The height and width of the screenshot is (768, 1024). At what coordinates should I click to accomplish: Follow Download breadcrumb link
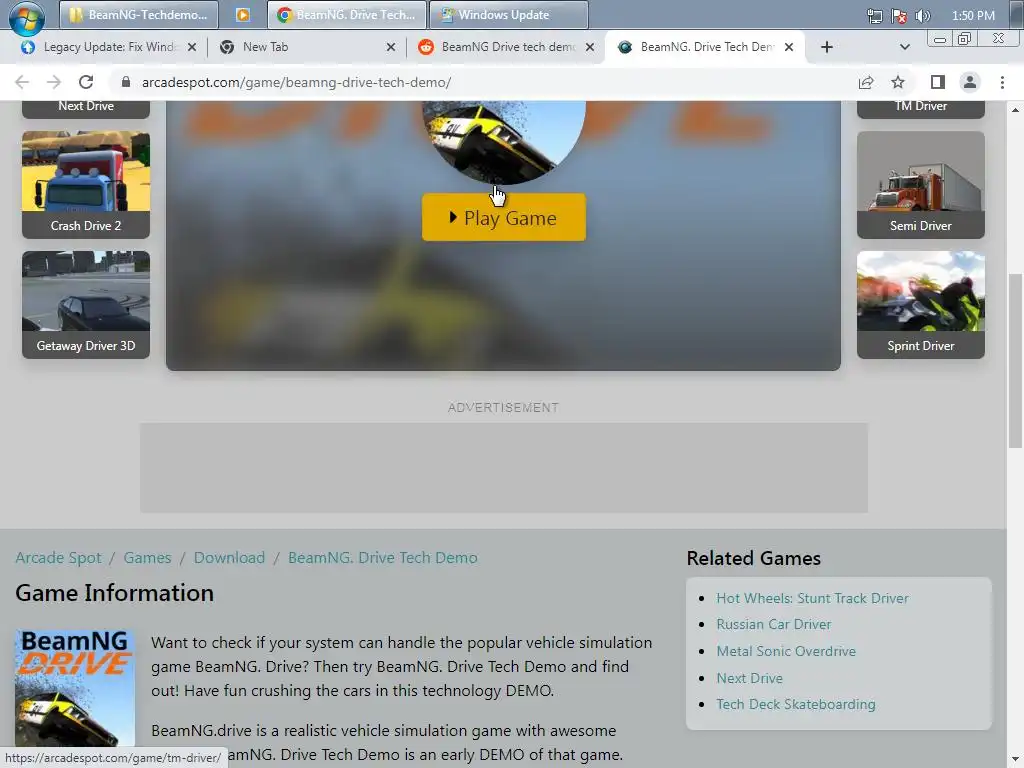coord(229,557)
